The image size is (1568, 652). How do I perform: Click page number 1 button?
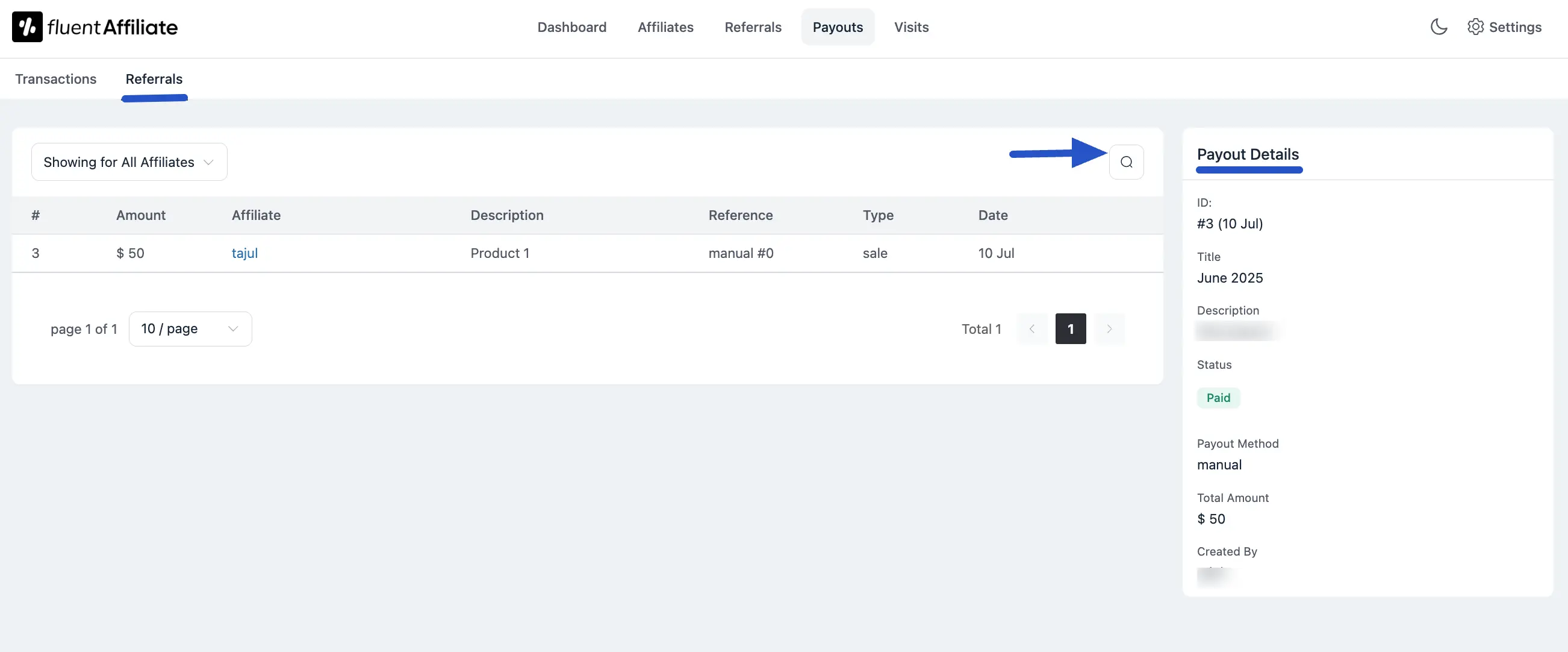click(x=1070, y=329)
